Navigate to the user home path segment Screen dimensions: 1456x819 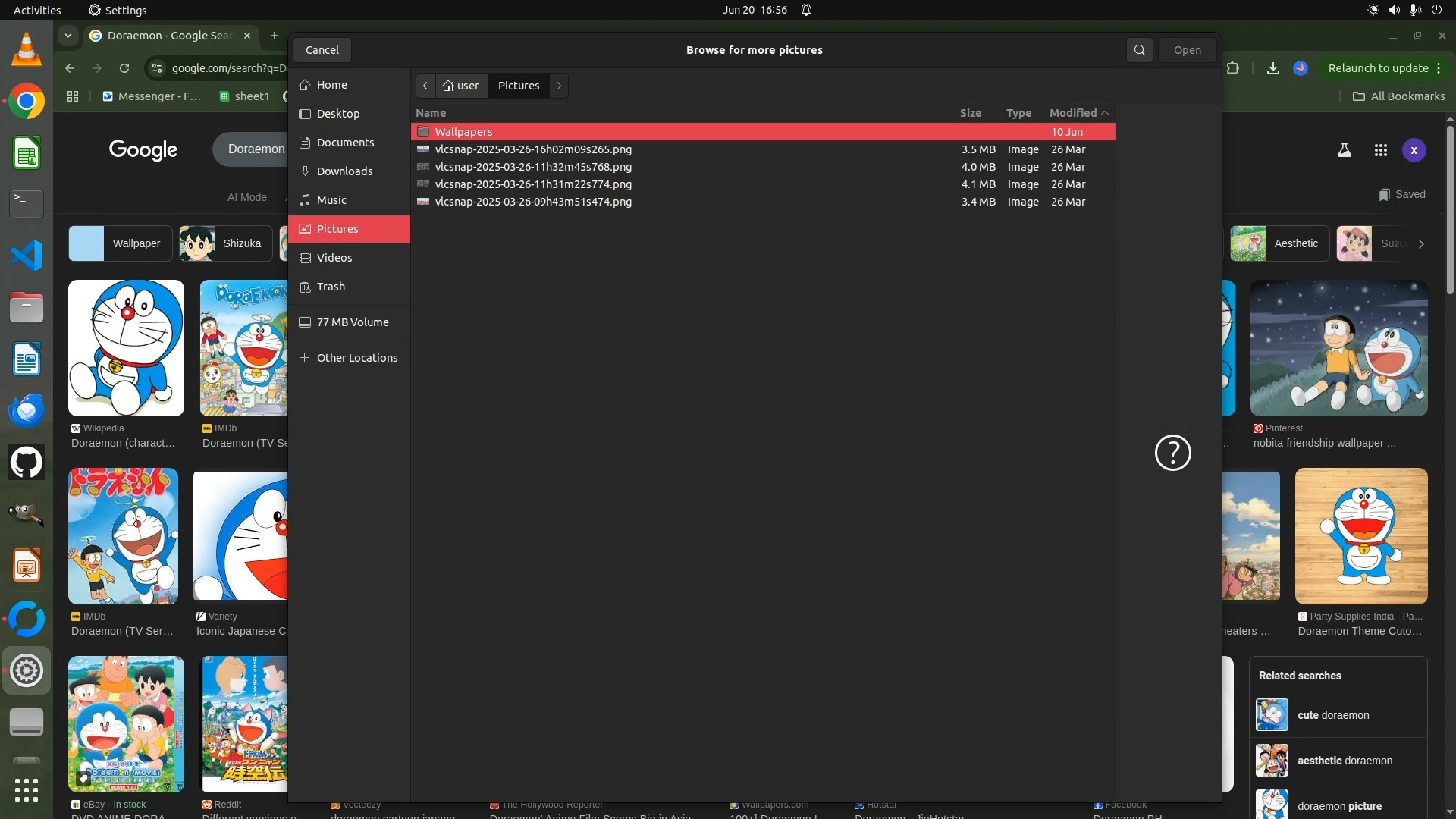[461, 86]
